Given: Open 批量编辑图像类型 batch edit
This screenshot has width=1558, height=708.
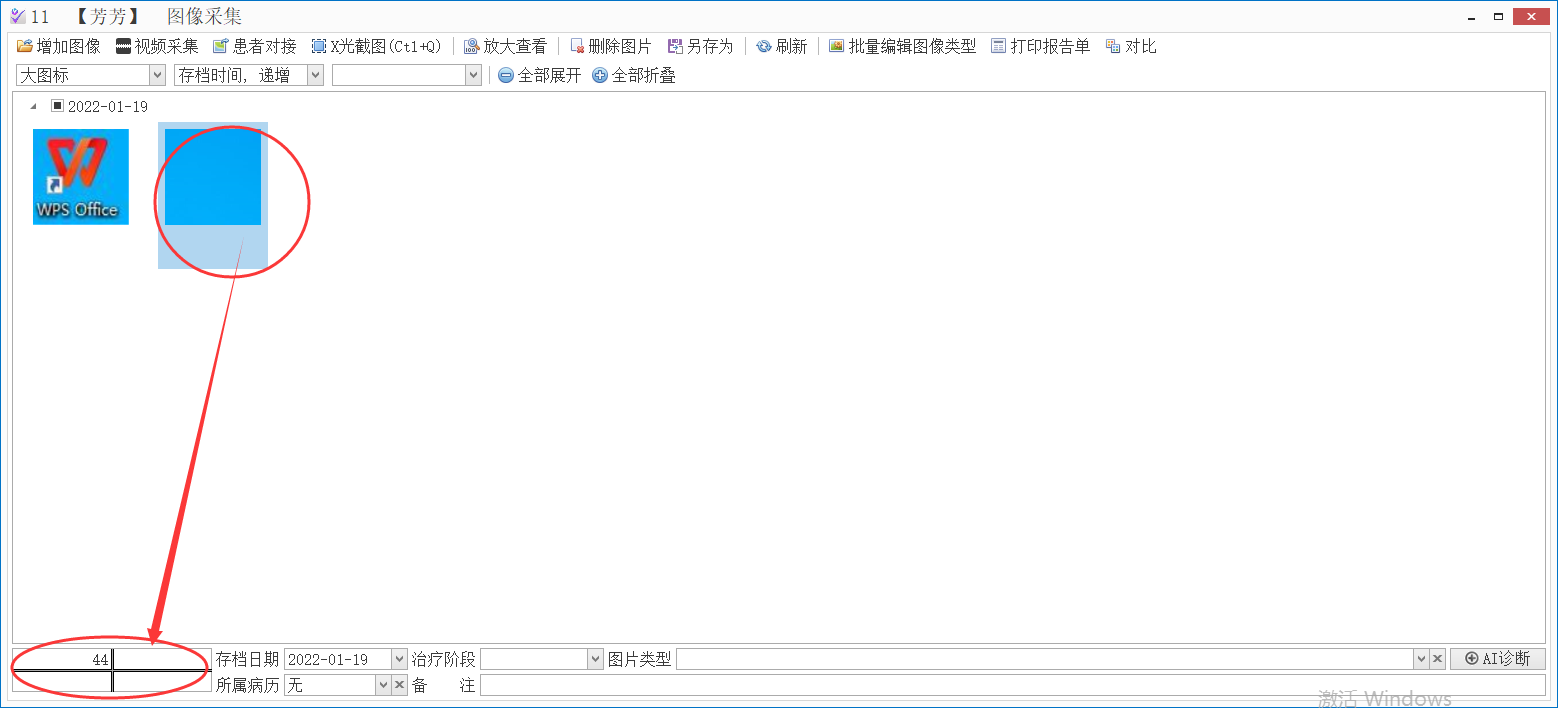Looking at the screenshot, I should (902, 46).
